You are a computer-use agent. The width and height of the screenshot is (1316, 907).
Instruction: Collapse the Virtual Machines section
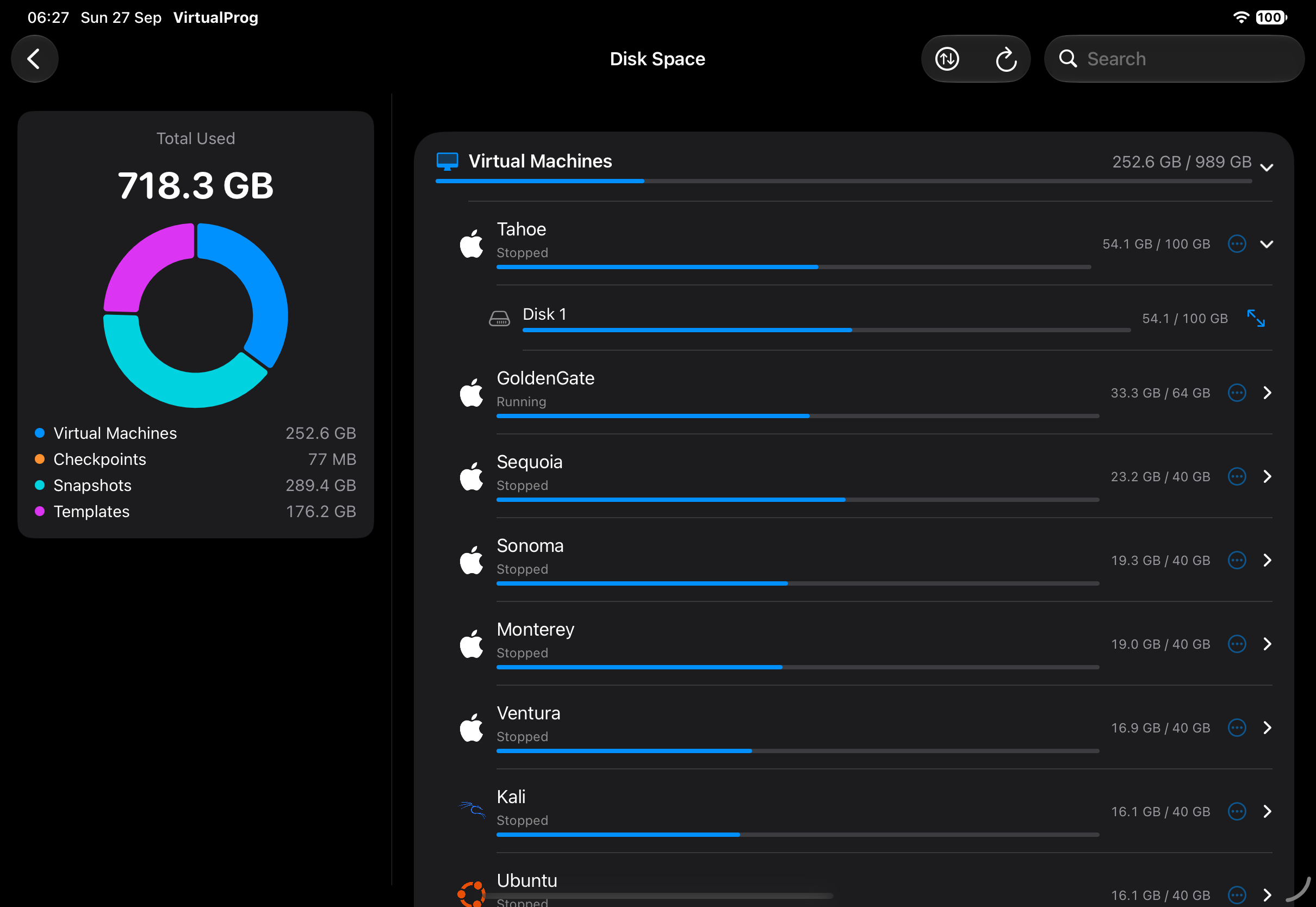click(x=1267, y=166)
